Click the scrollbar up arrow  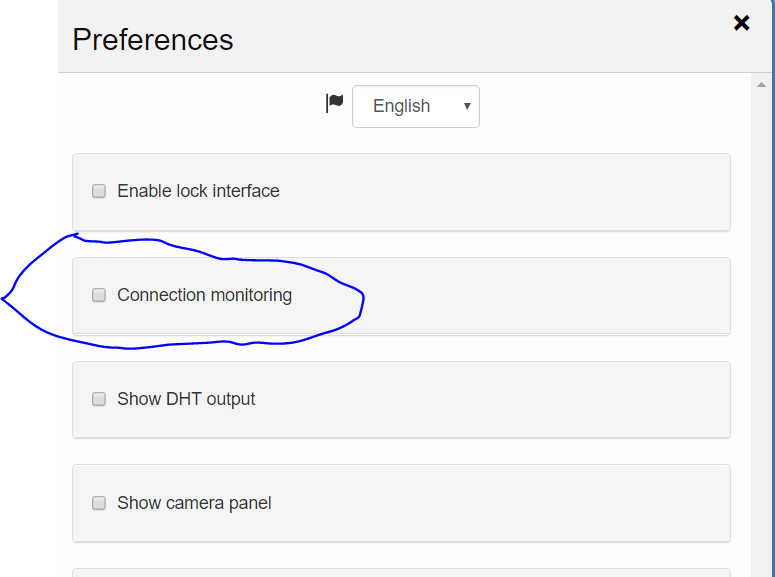pos(762,85)
